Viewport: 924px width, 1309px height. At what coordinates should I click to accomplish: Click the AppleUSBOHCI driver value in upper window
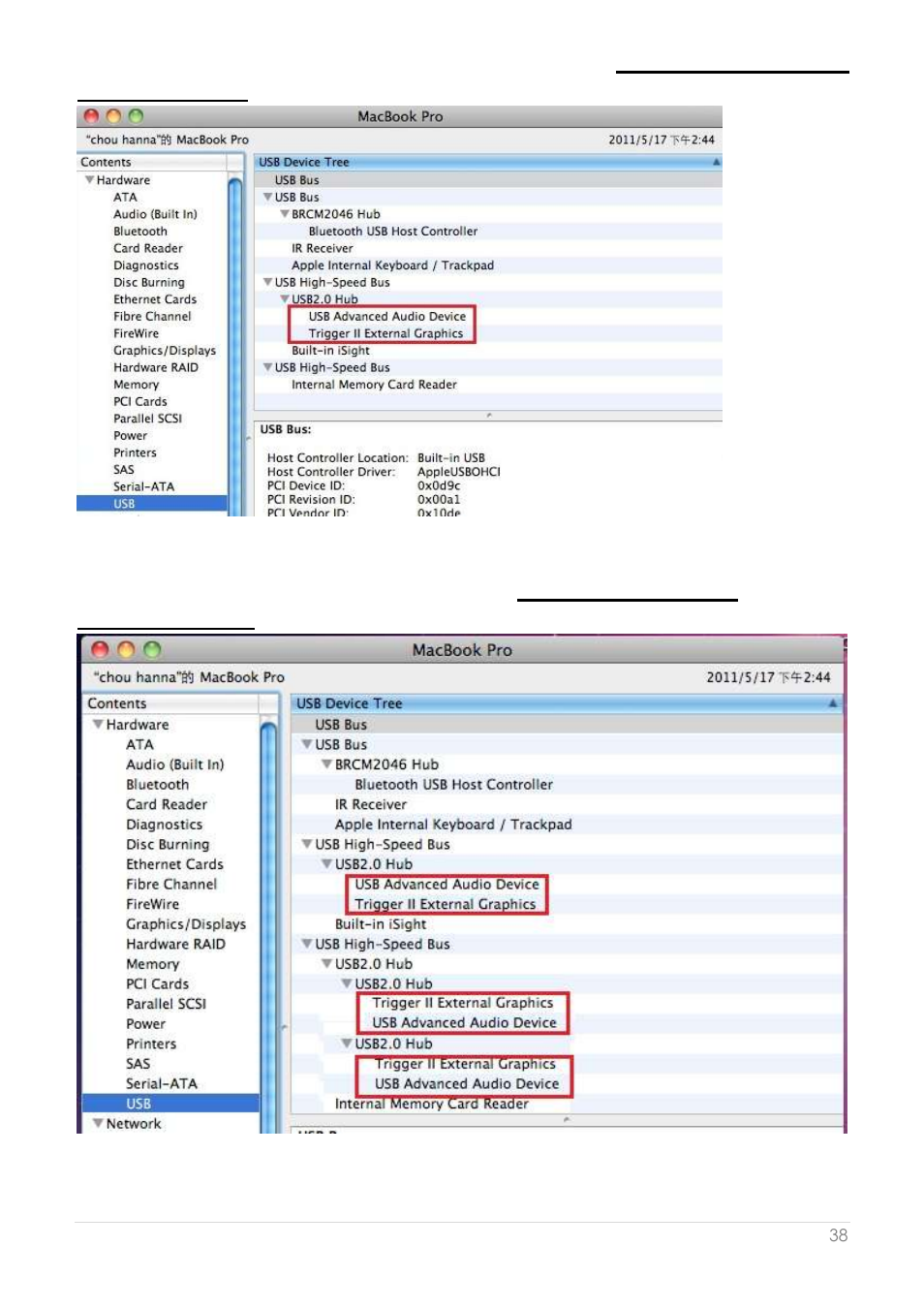(x=459, y=472)
